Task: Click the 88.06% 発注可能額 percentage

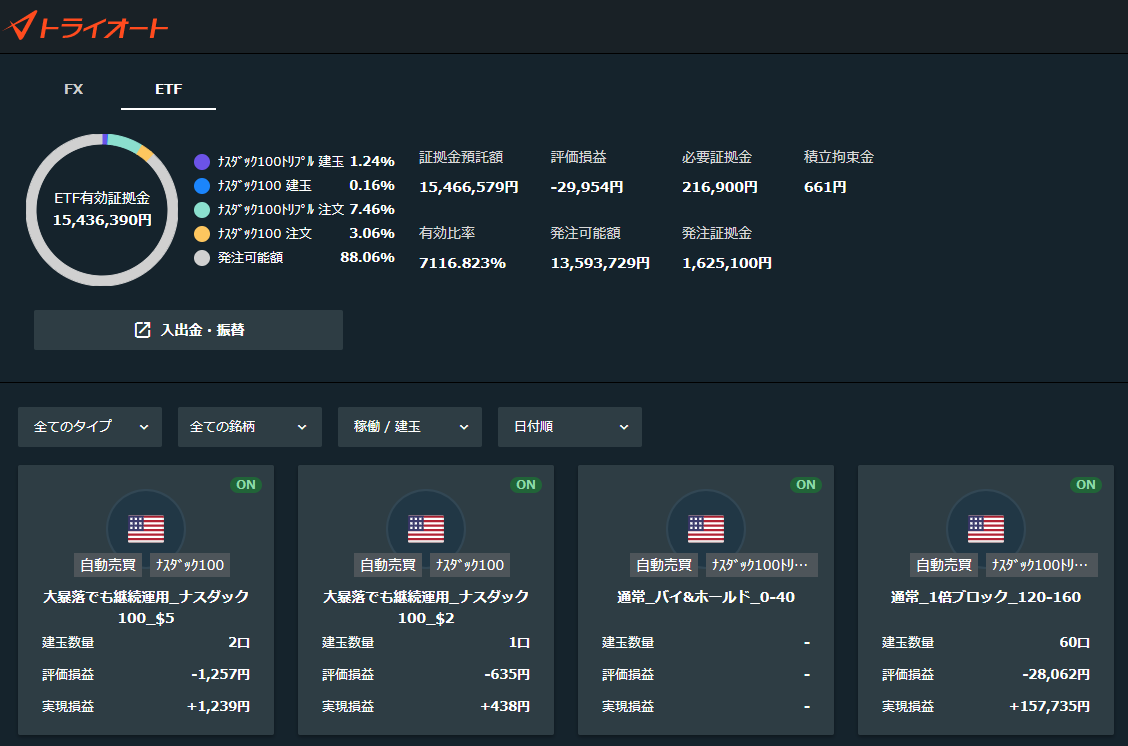Action: point(367,258)
